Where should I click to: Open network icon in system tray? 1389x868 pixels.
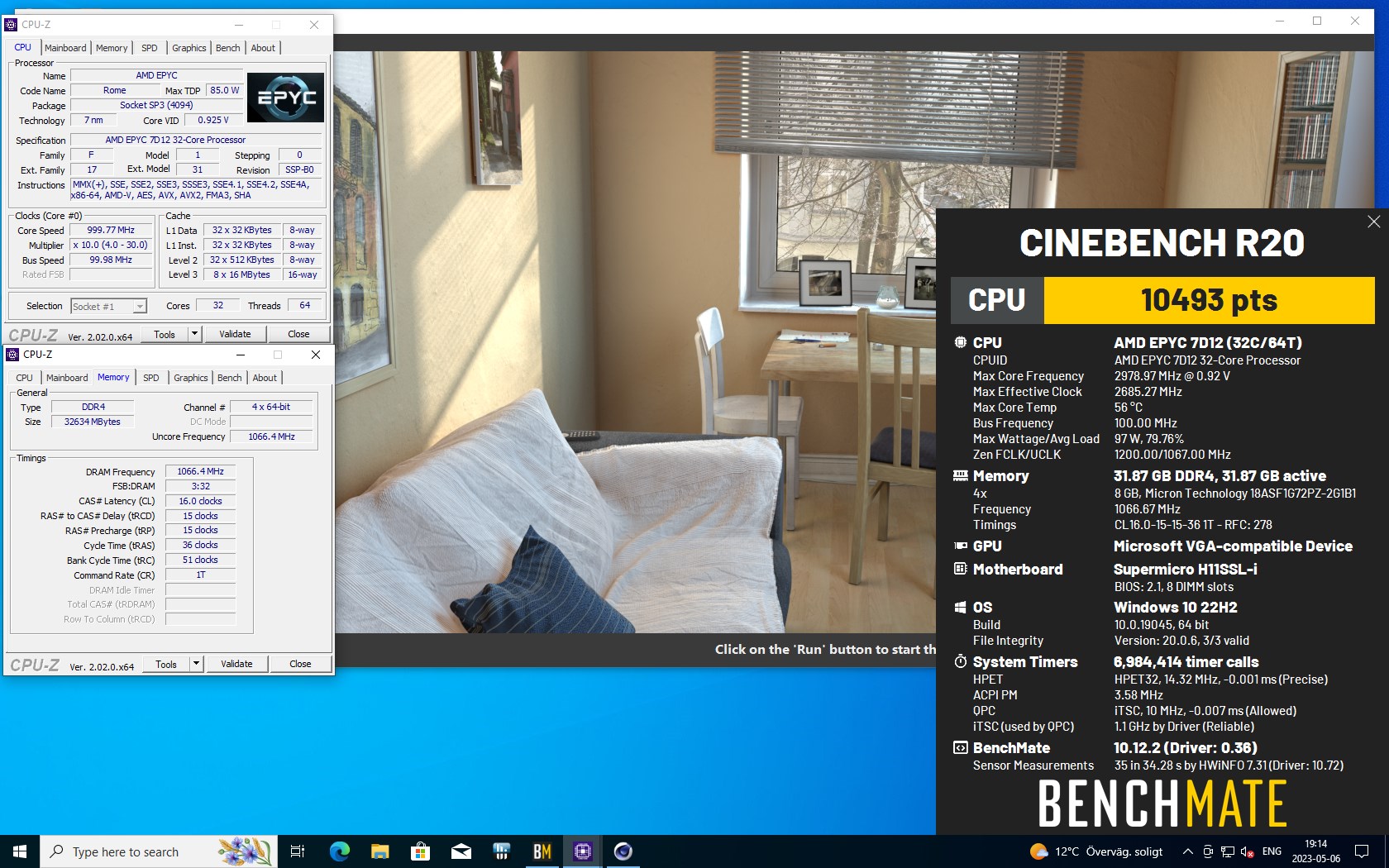pyautogui.click(x=1228, y=851)
